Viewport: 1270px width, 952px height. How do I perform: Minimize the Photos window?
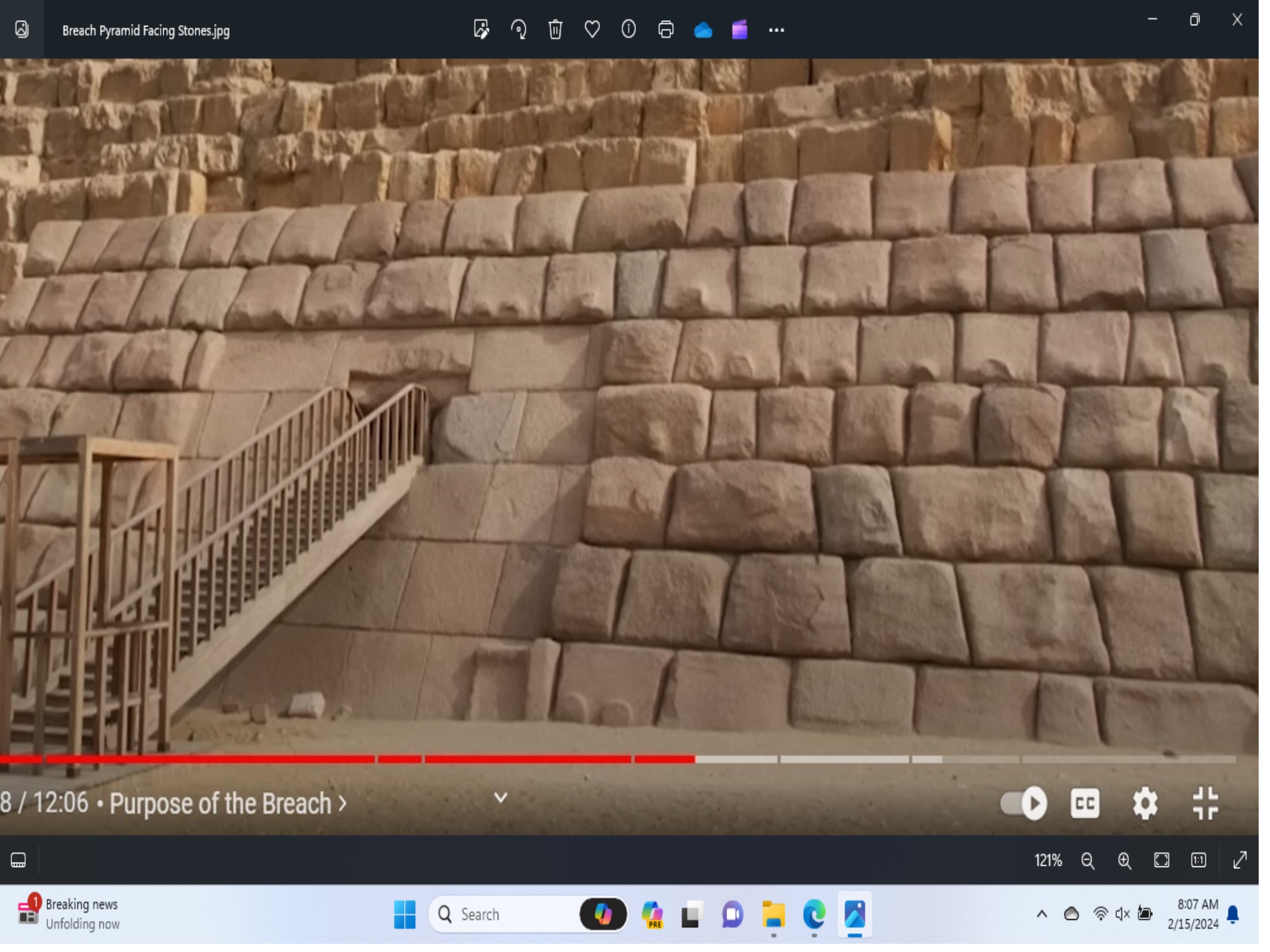tap(1163, 20)
